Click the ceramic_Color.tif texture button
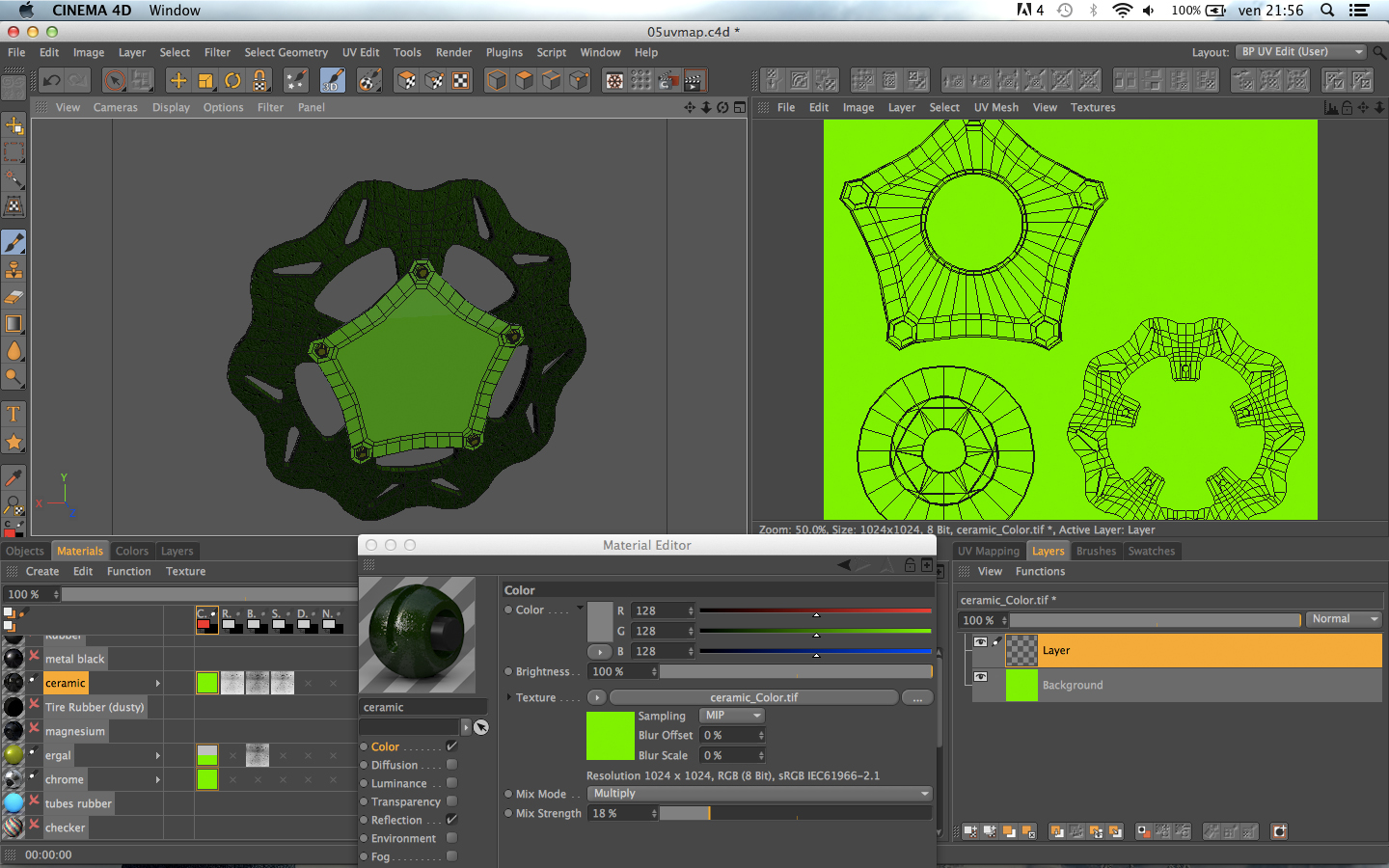 pos(753,697)
